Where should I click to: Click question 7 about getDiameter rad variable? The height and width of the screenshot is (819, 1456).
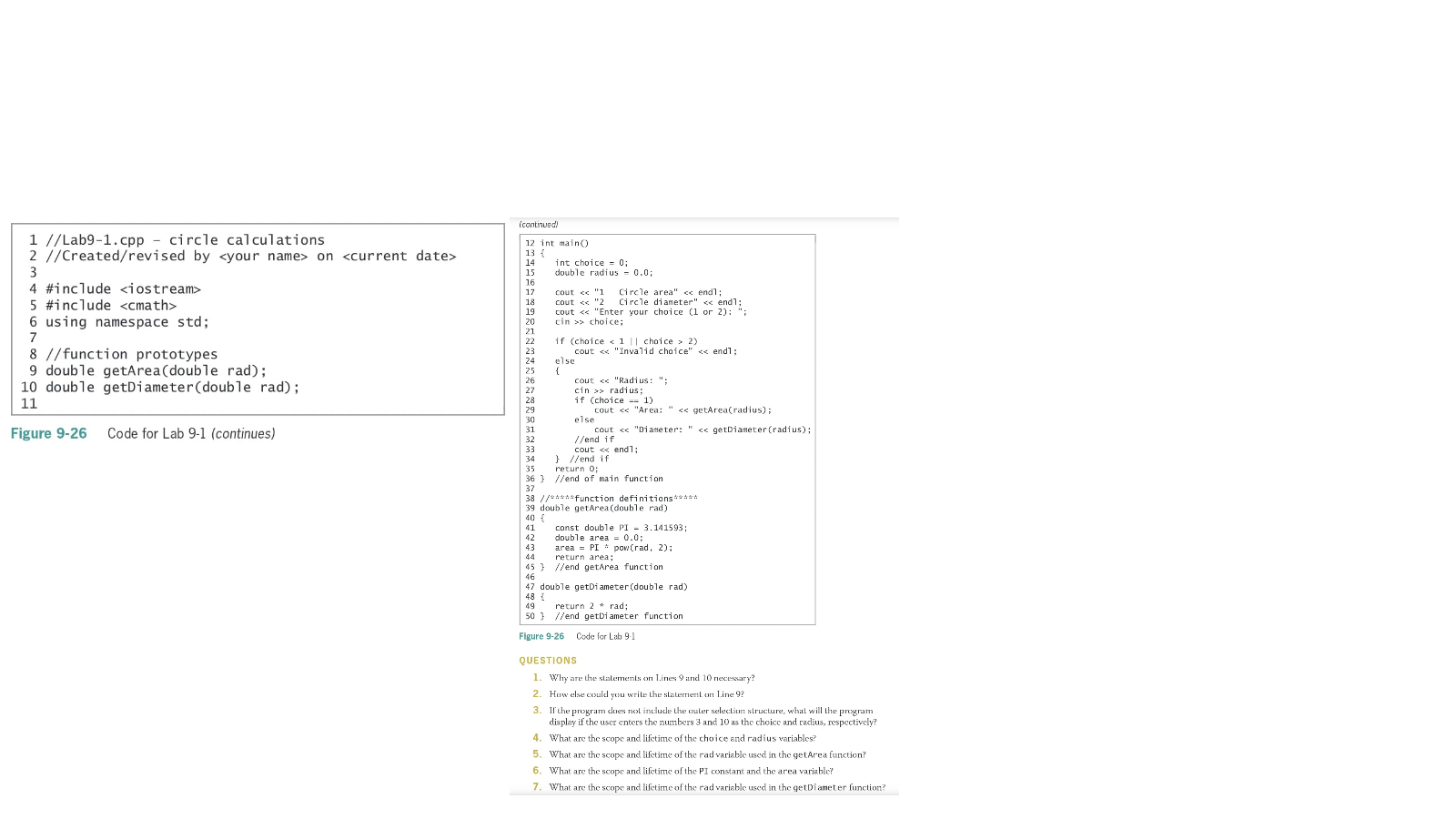click(x=716, y=786)
